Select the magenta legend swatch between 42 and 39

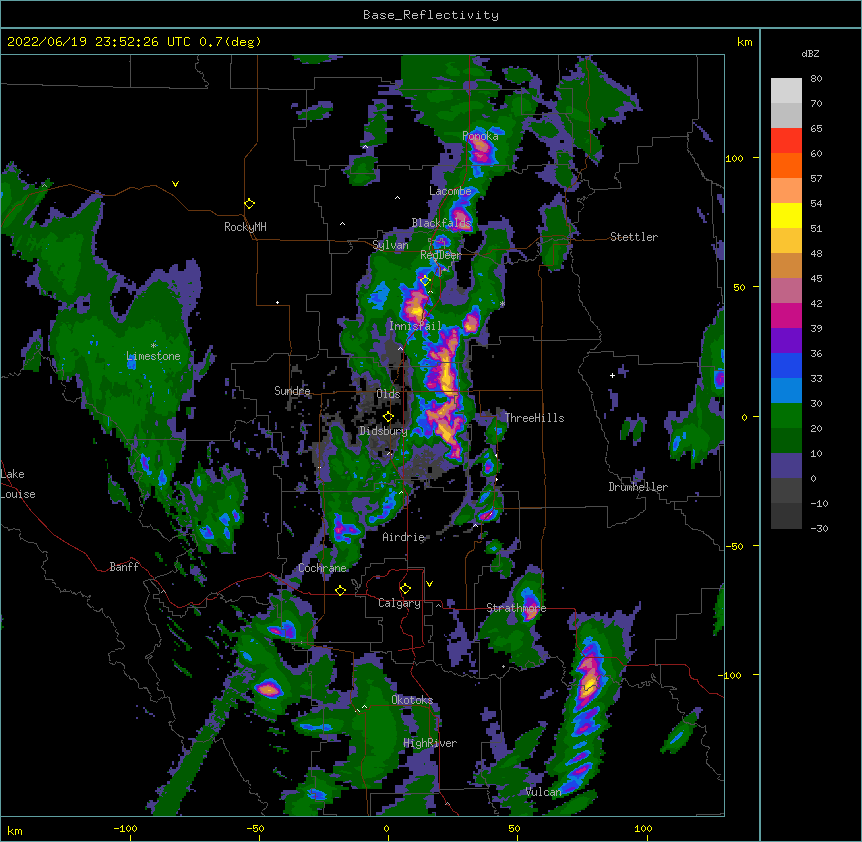786,315
